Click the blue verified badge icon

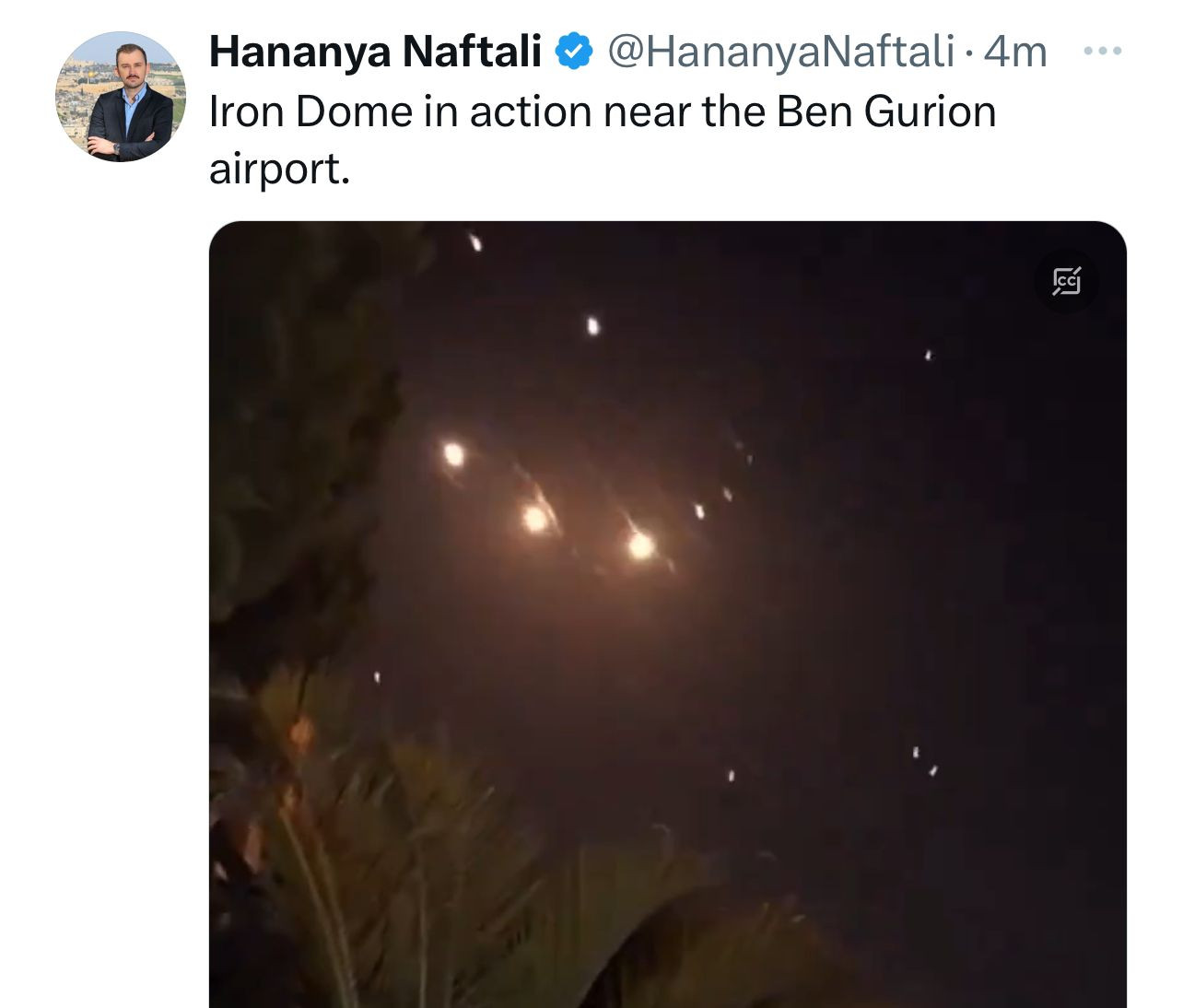tap(573, 53)
